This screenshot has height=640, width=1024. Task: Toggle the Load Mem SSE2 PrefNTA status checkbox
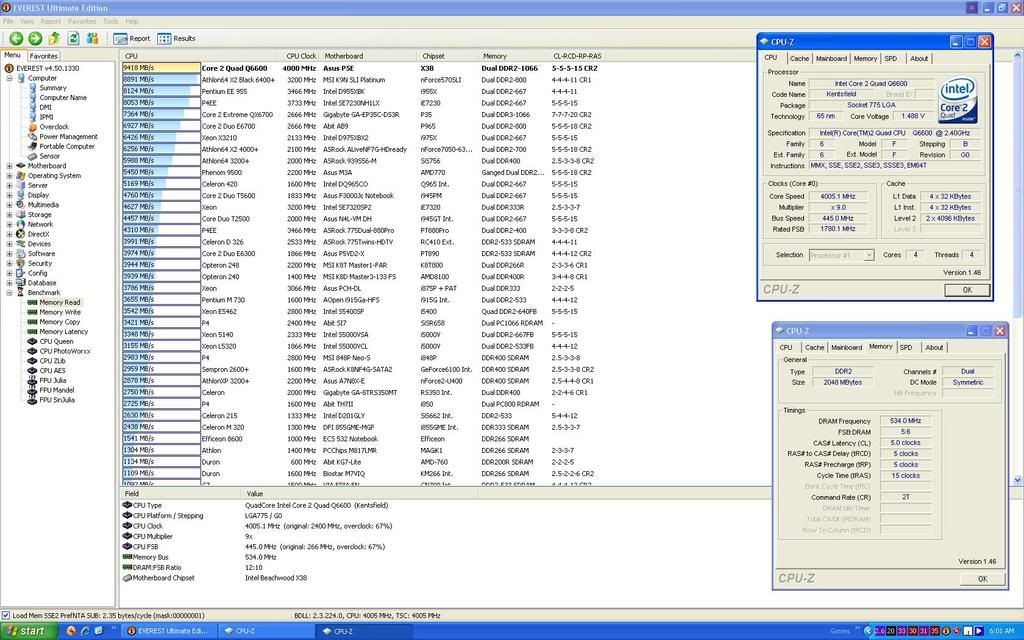[x=6, y=615]
